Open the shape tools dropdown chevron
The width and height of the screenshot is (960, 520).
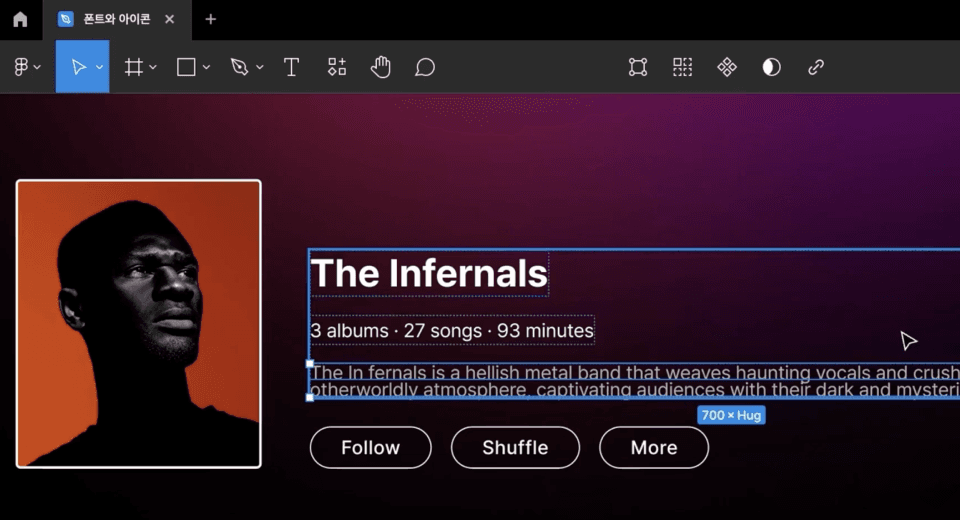point(206,67)
